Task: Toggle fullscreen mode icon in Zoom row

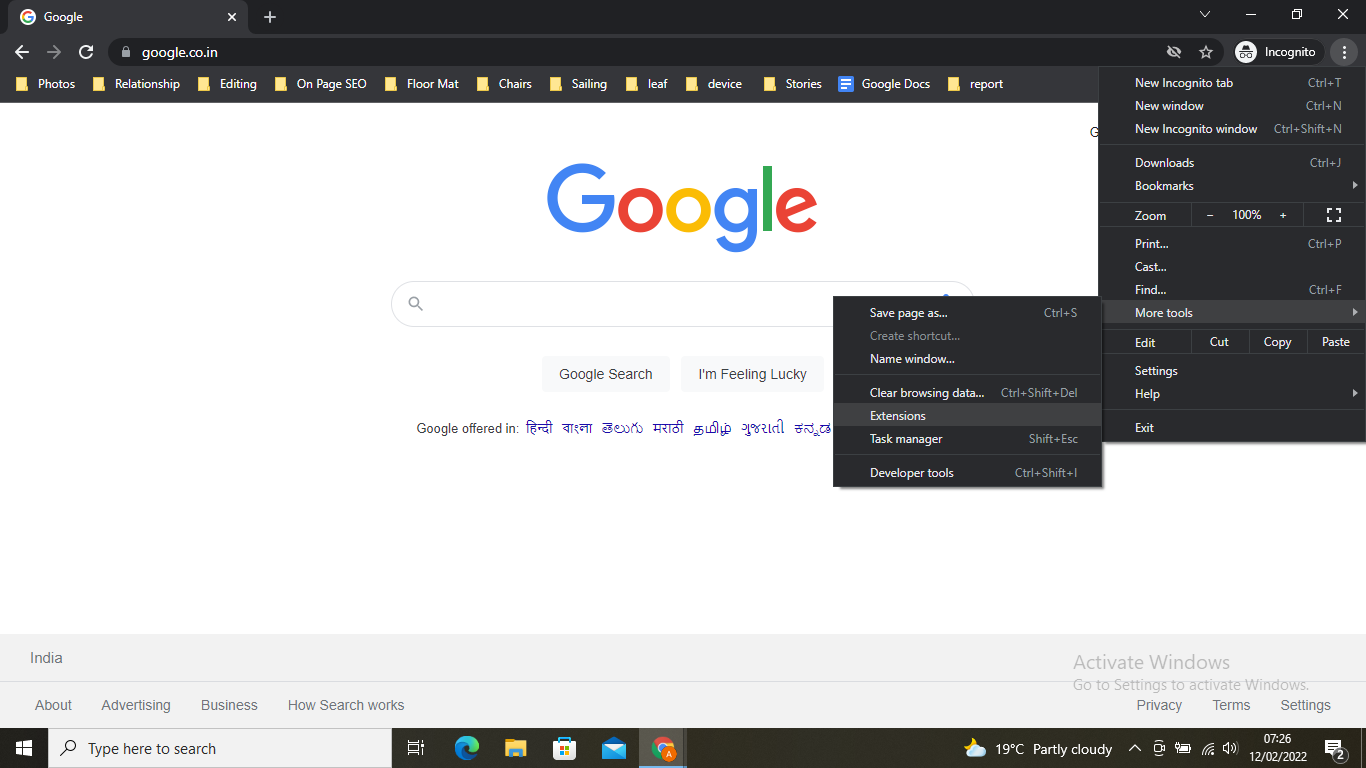Action: pyautogui.click(x=1333, y=215)
